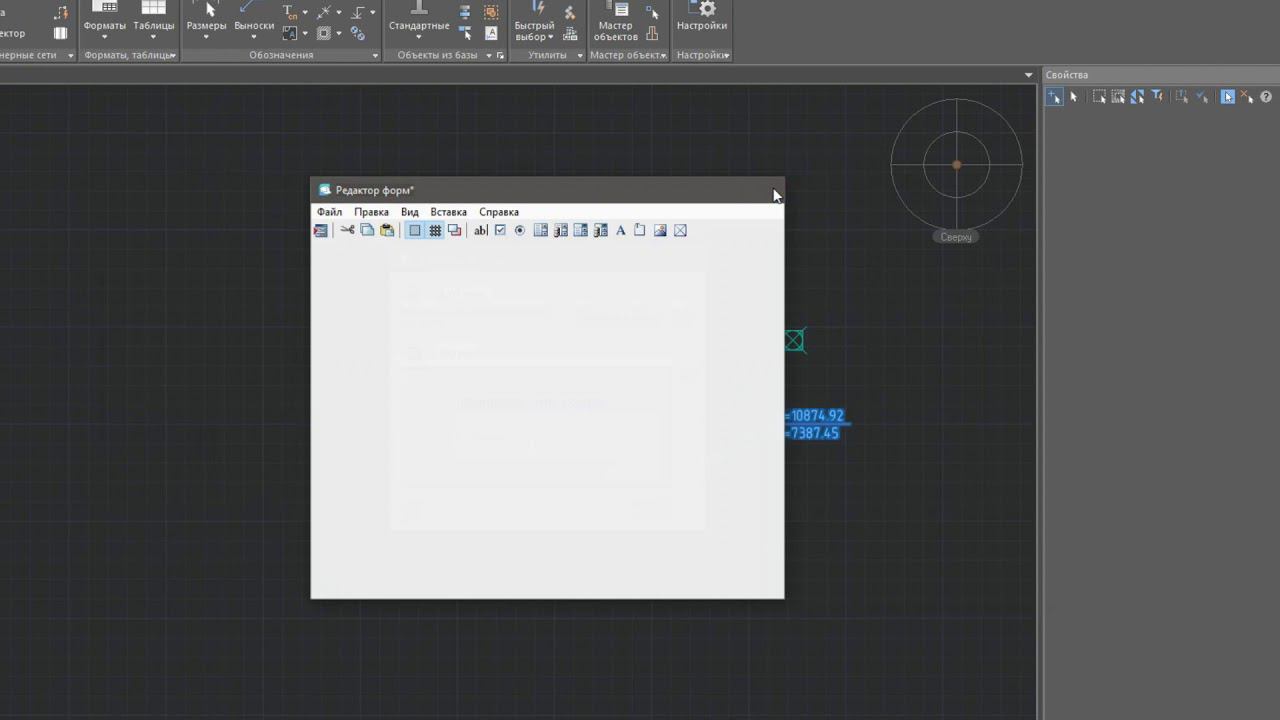Insert a text label using the A icon
Screen dimensions: 1280x720
click(x=620, y=230)
